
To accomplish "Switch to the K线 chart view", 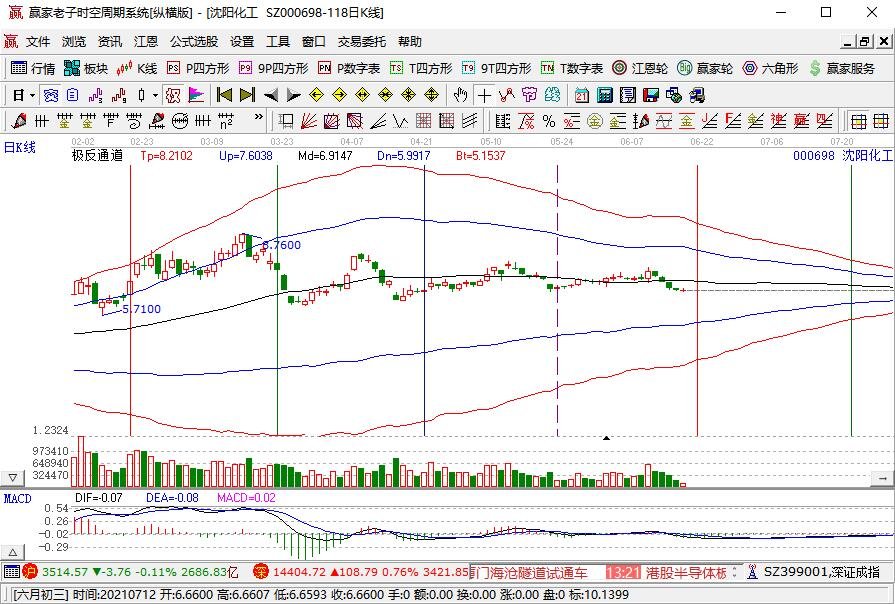I will point(136,69).
